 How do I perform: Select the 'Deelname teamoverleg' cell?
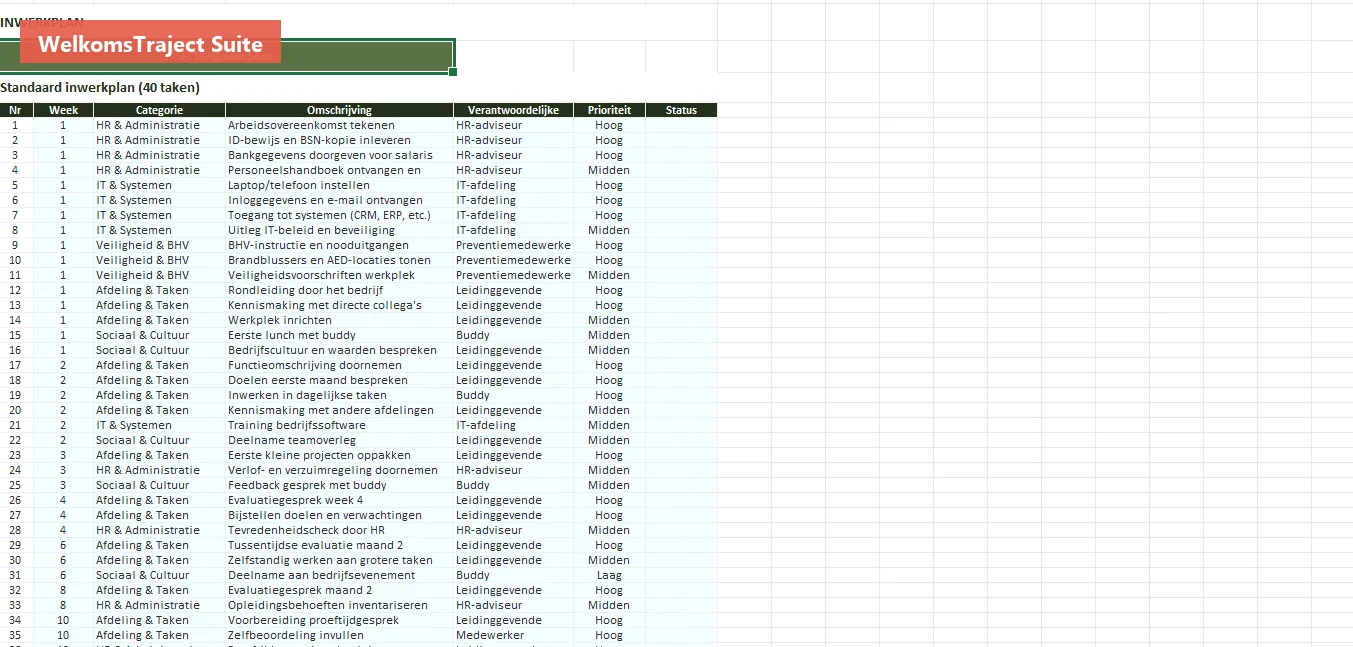point(340,440)
